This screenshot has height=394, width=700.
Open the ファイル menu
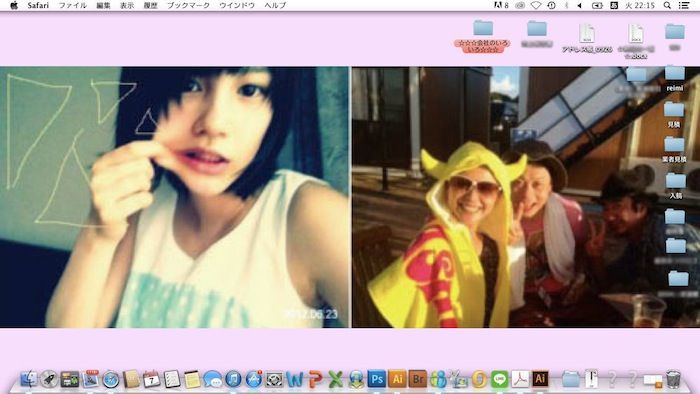[x=73, y=5]
